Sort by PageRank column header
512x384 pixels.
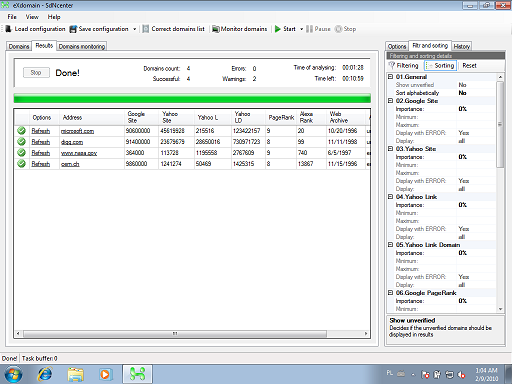tap(281, 117)
